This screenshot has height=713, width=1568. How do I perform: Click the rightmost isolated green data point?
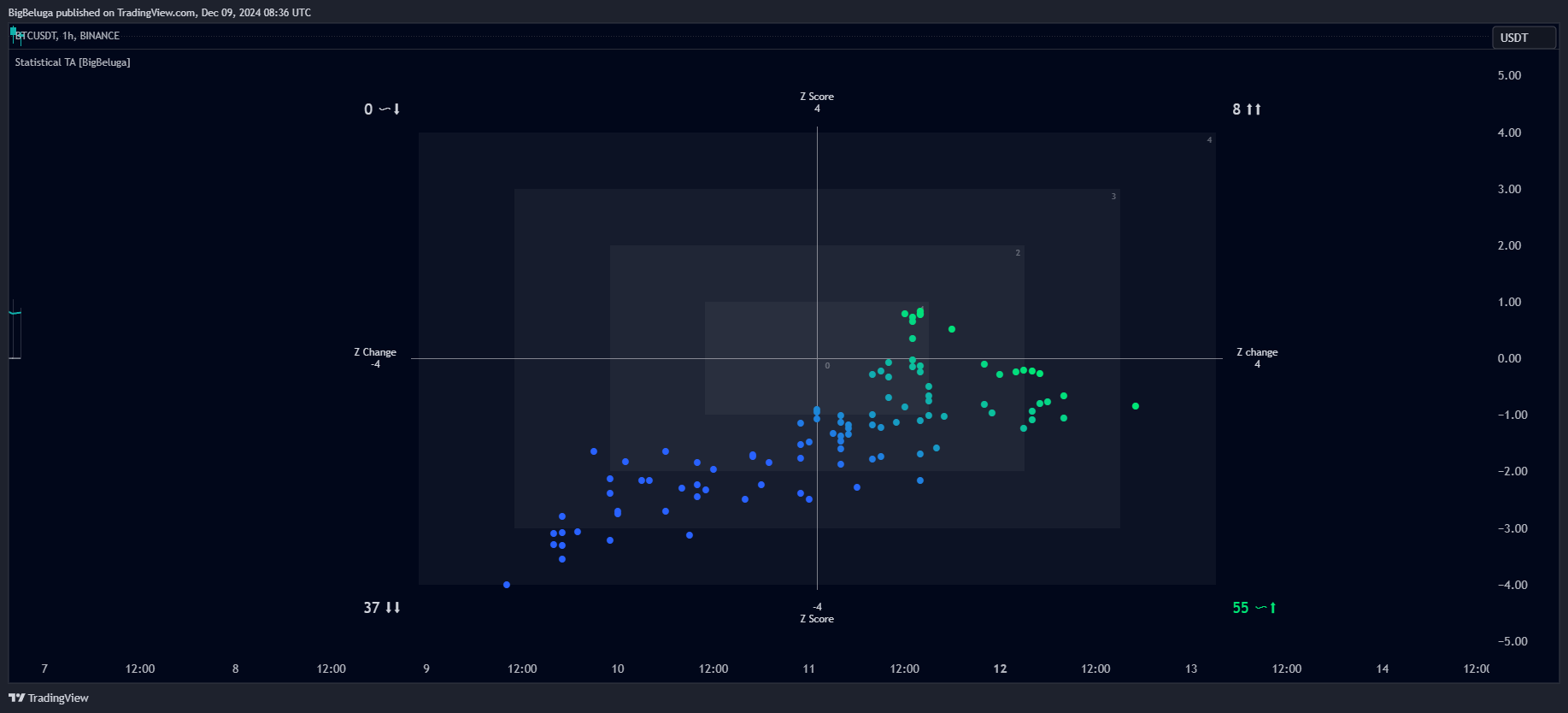(1136, 406)
